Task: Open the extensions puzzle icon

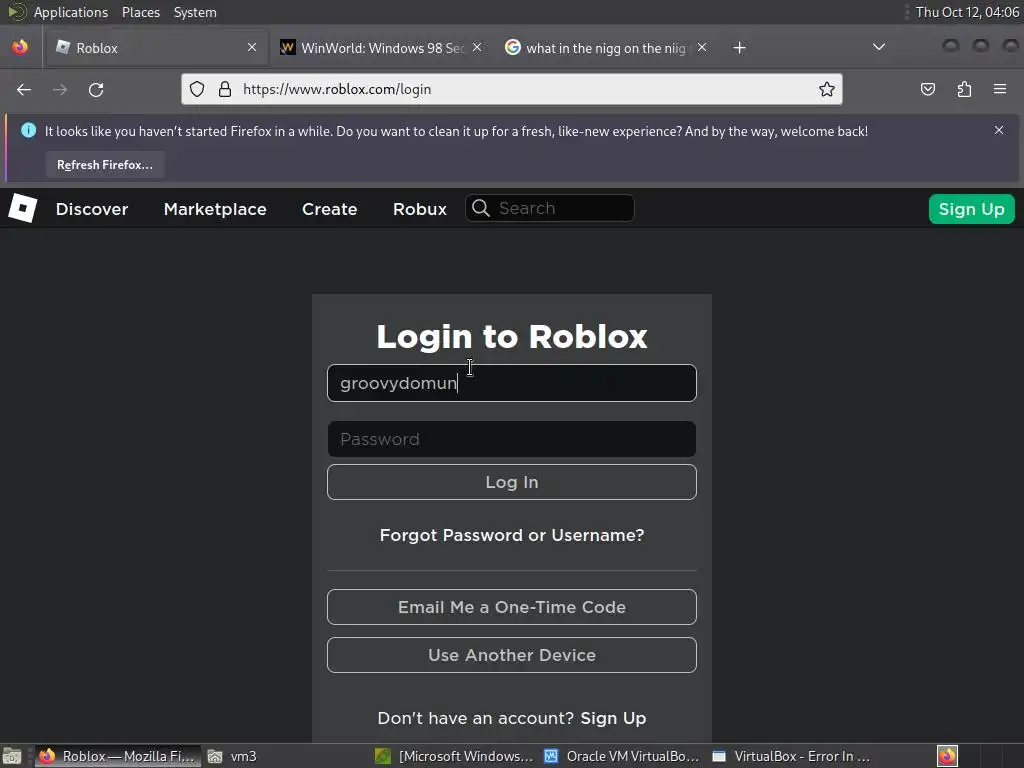Action: coord(964,89)
